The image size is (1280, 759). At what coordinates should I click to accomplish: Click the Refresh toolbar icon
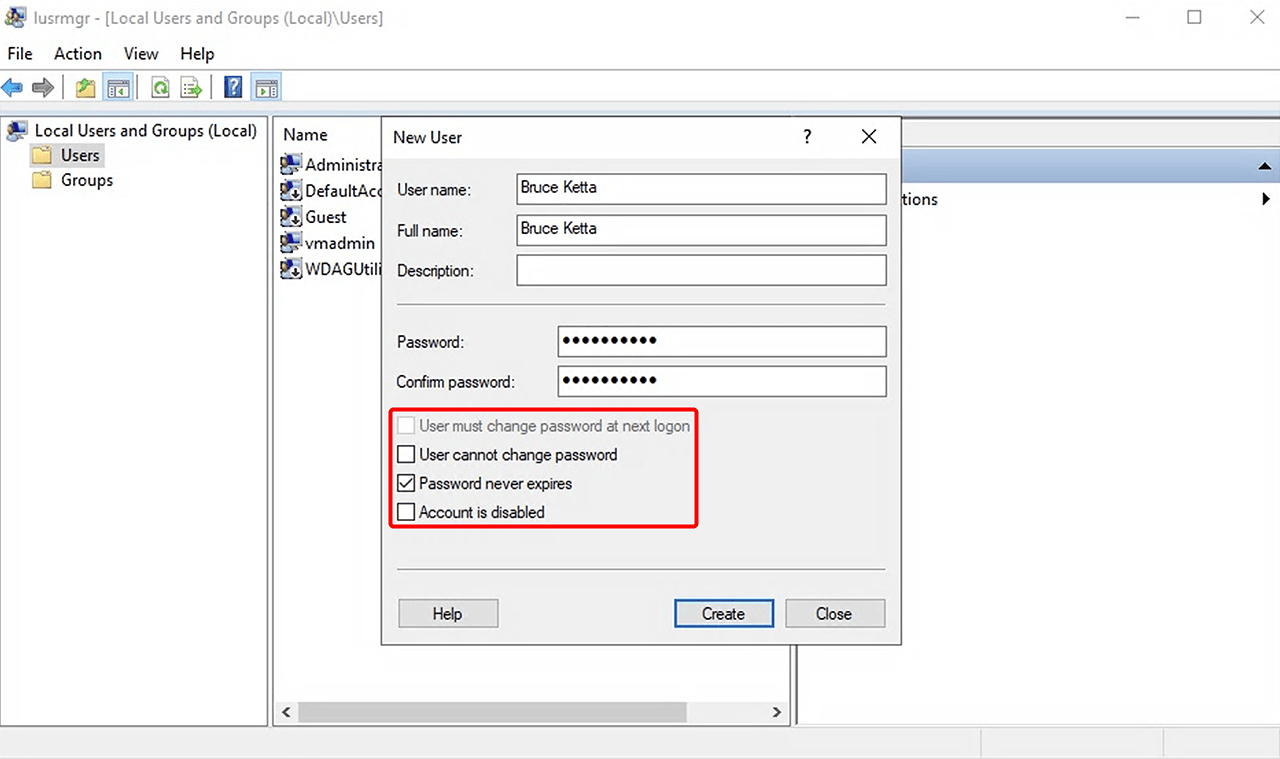pos(160,88)
